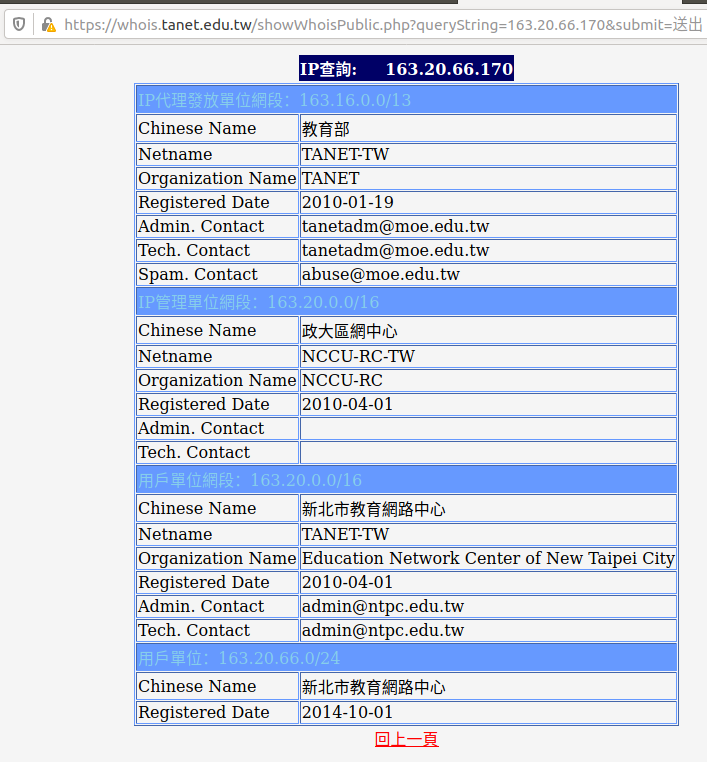Image resolution: width=707 pixels, height=762 pixels.
Task: Click the 回上一頁 link
Action: (x=407, y=739)
